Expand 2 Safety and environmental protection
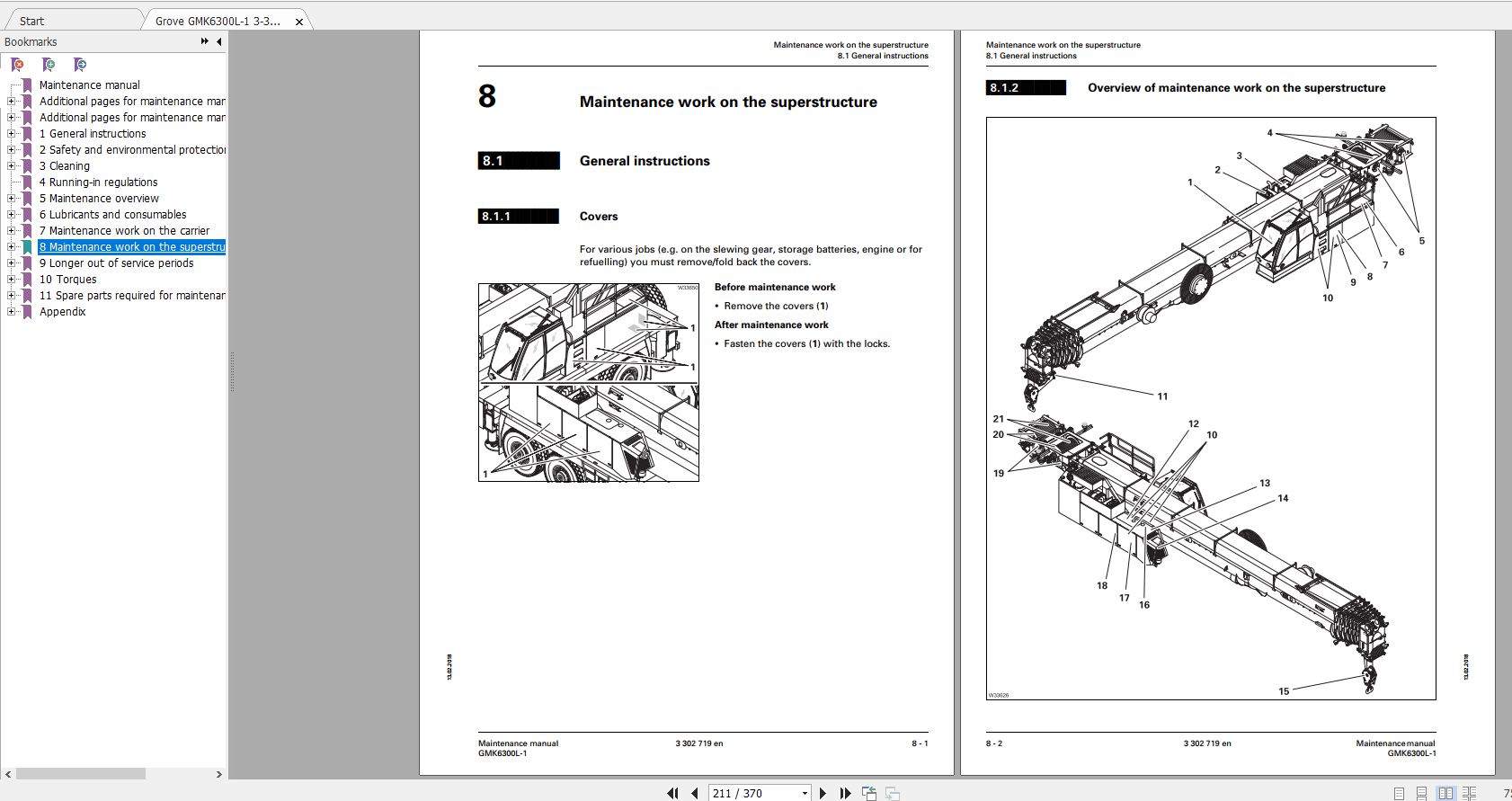This screenshot has height=801, width=1512. pyautogui.click(x=11, y=150)
